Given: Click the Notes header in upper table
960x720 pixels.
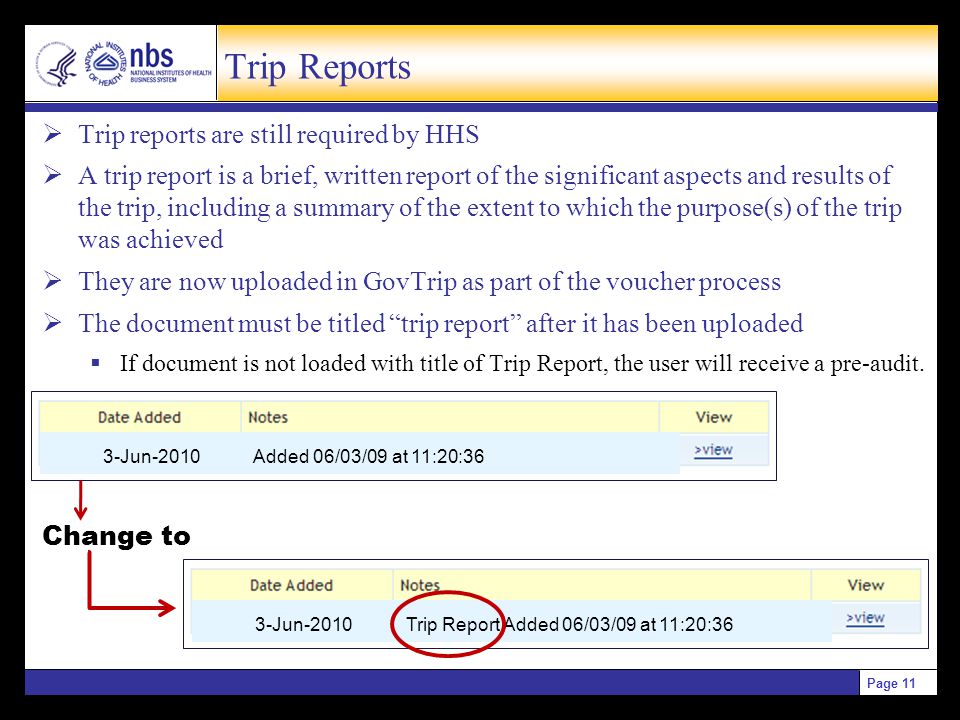Looking at the screenshot, I should coord(268,418).
